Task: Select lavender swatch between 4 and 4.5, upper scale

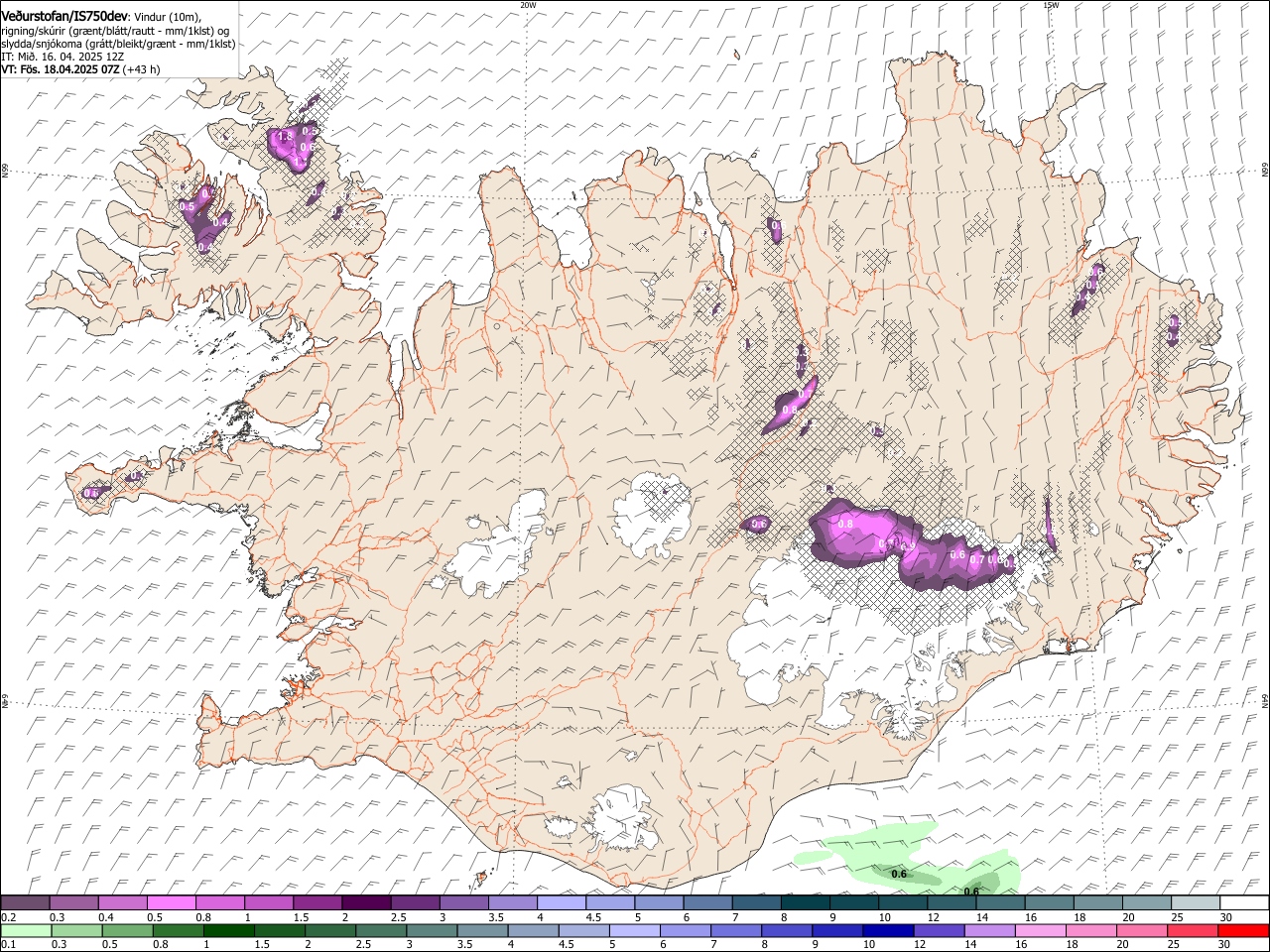Action: pos(562,903)
